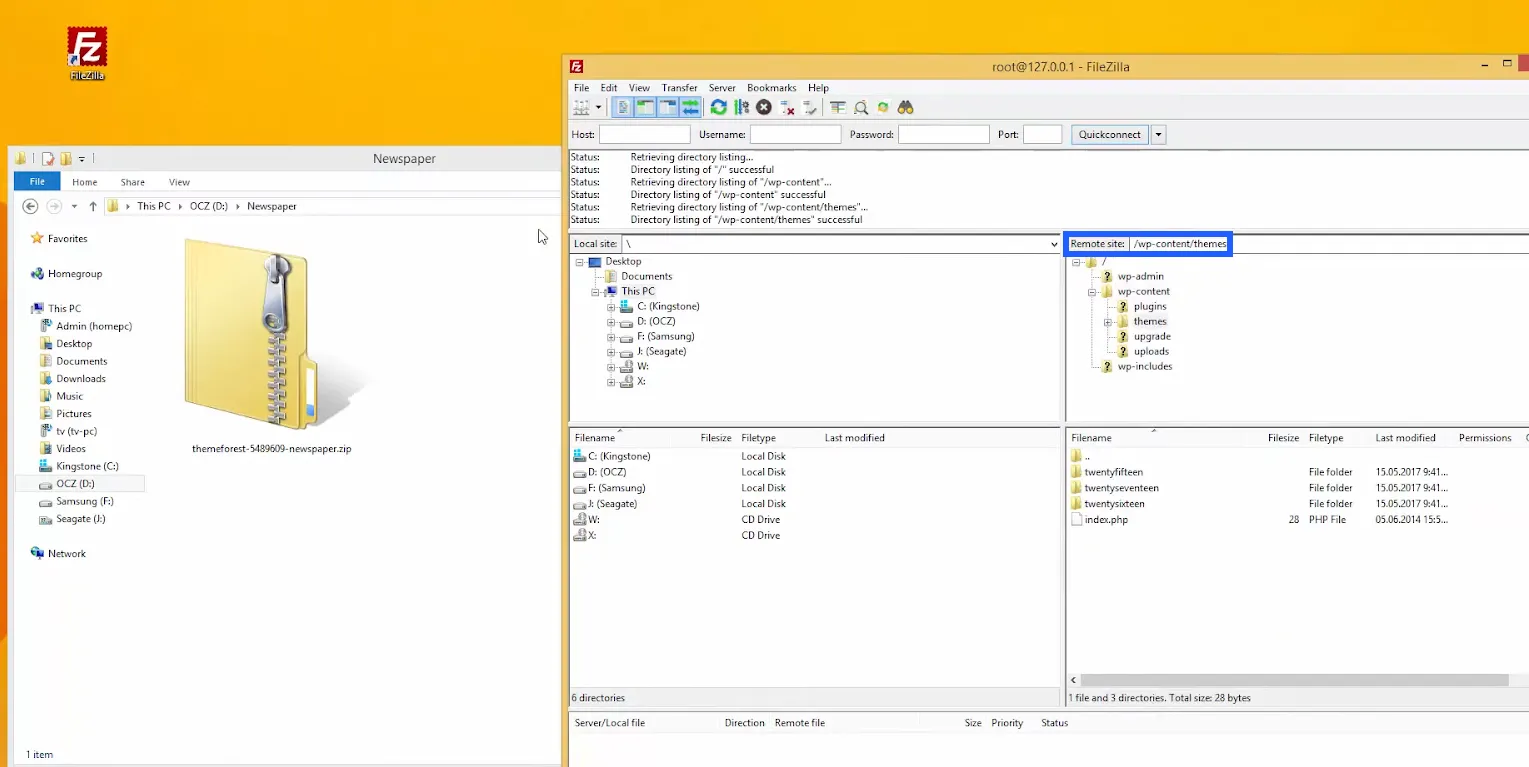Open the directory listing filters dialog
The image size is (1529, 767).
click(838, 107)
